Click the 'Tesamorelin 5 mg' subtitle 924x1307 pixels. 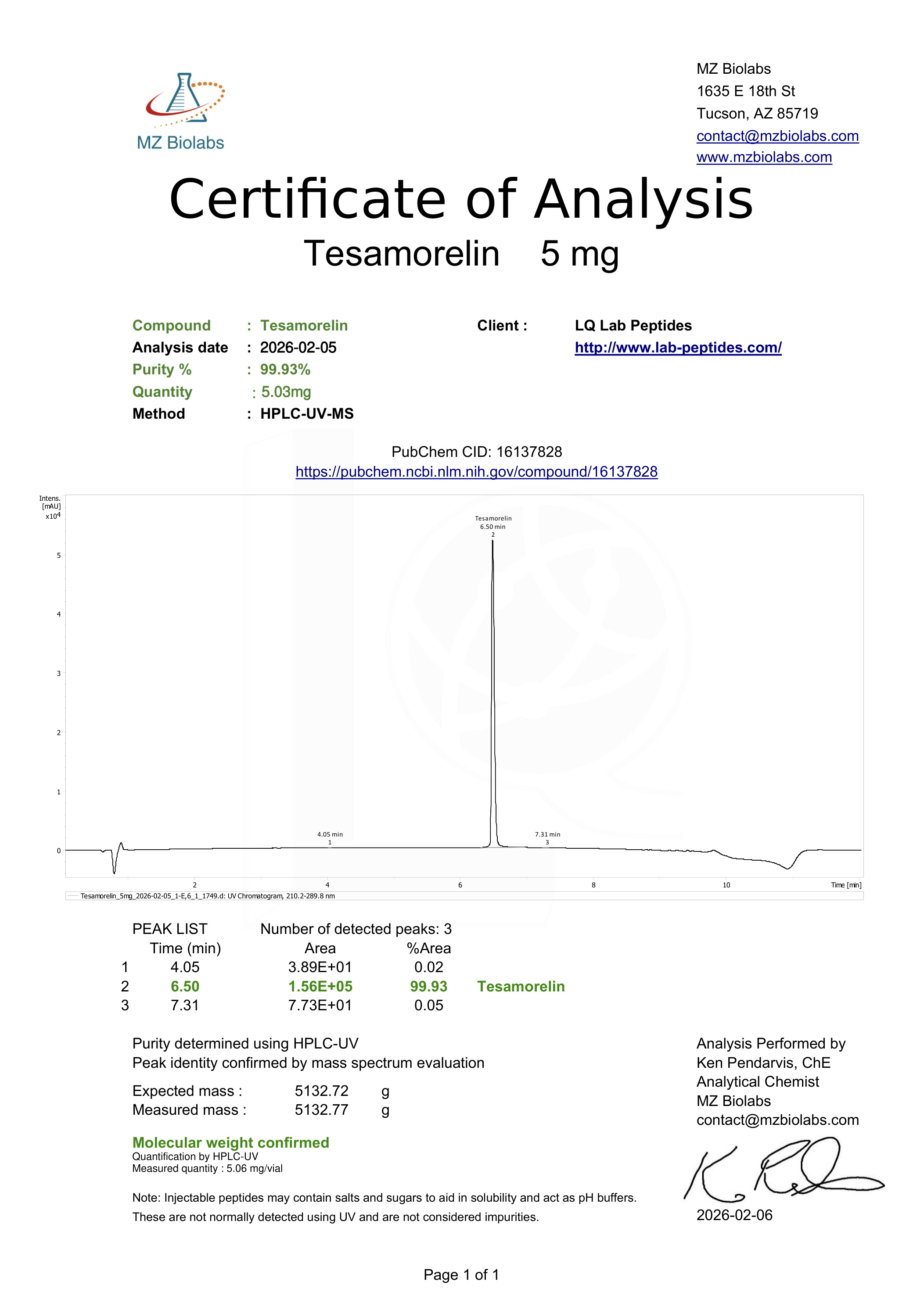[x=462, y=253]
